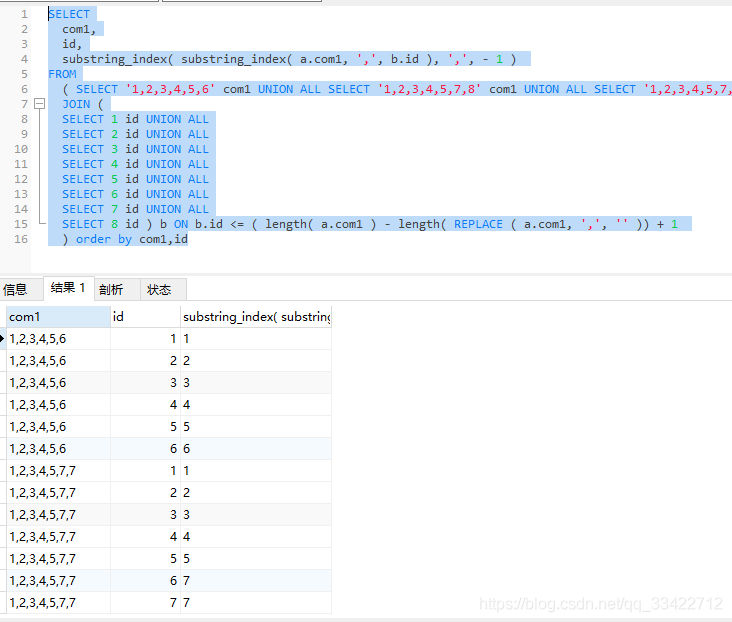Select result value 5 in row 1,2,3,4,5,6
The width and height of the screenshot is (732, 622).
pyautogui.click(x=256, y=426)
